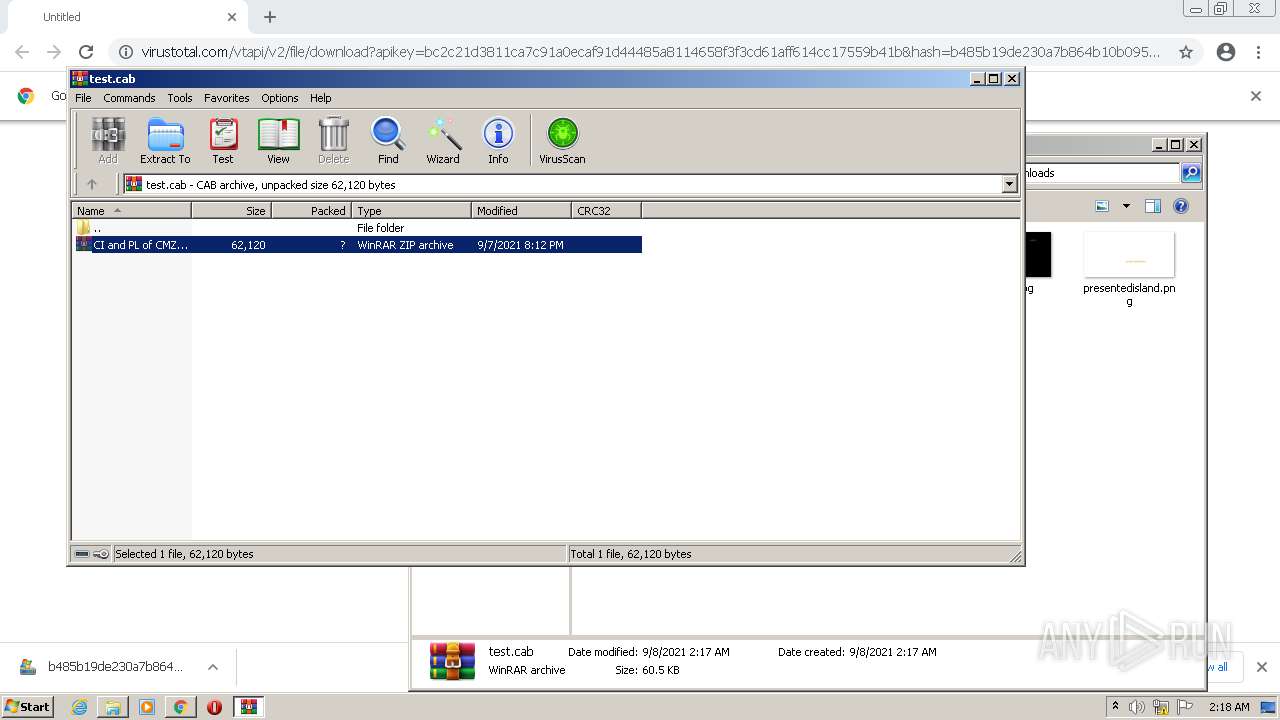
Task: Expand the archive path dropdown
Action: pyautogui.click(x=1009, y=184)
